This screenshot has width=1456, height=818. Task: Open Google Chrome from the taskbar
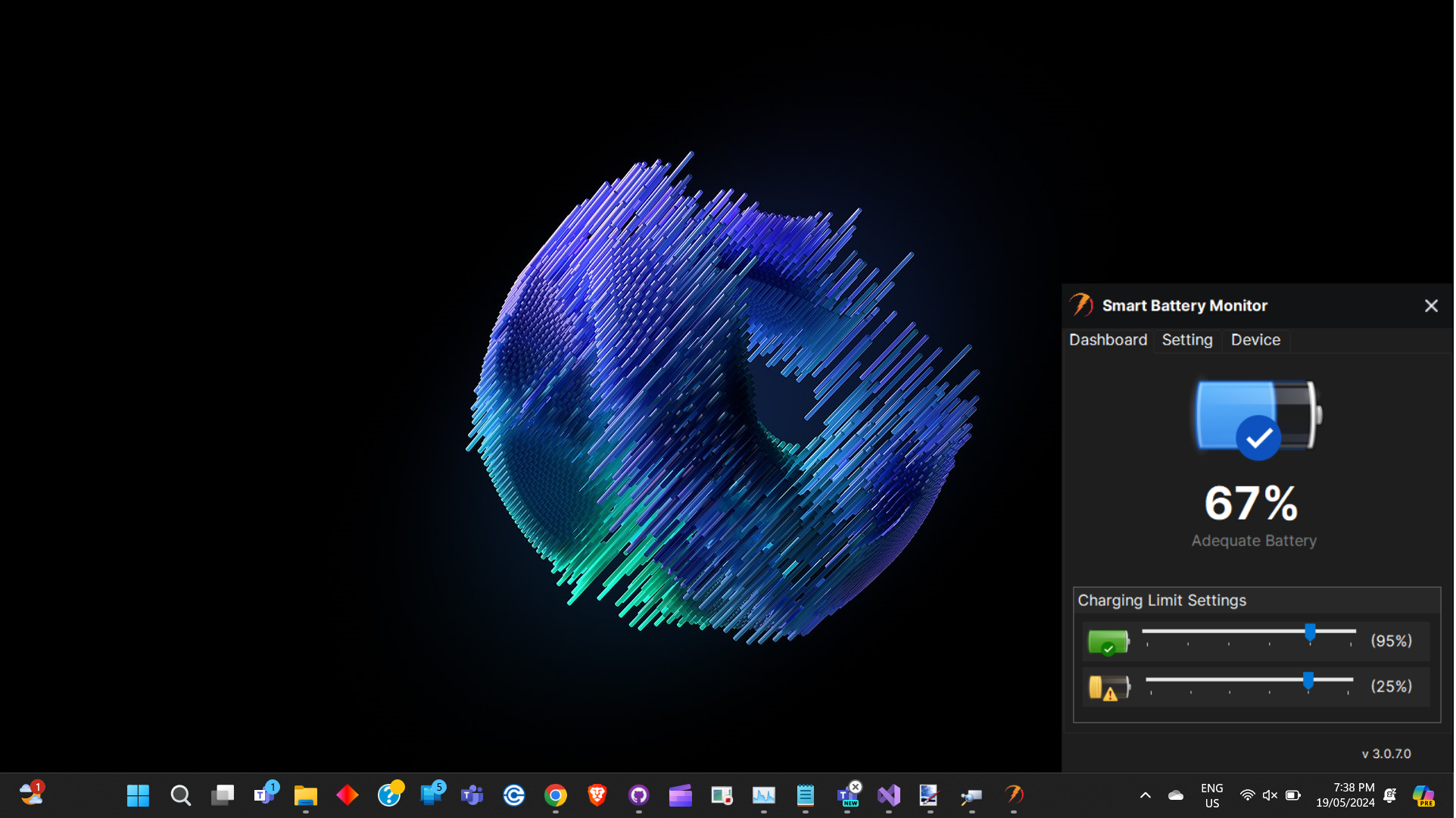coord(555,795)
